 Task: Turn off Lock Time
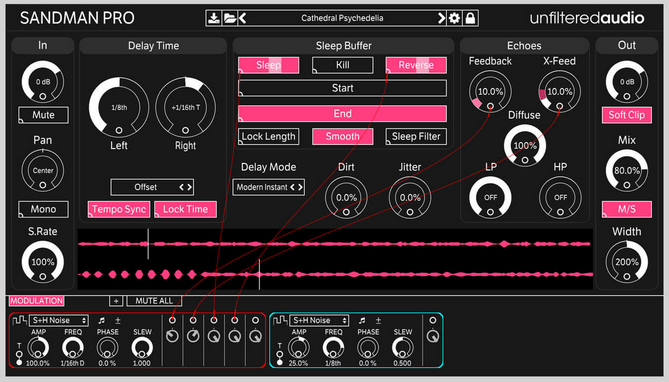tap(185, 210)
